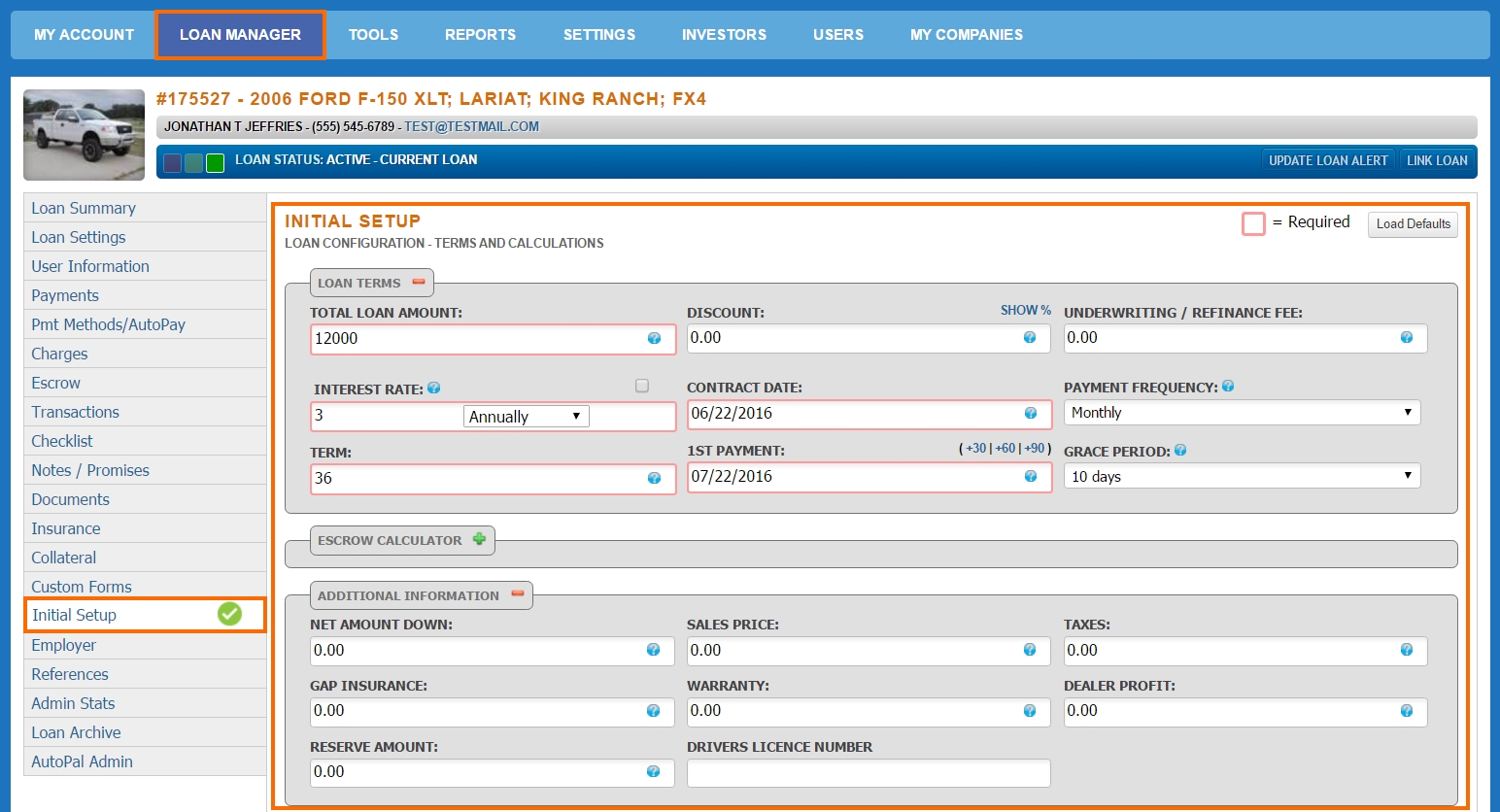Open the My Account menu
Image resolution: width=1500 pixels, height=812 pixels.
[84, 35]
